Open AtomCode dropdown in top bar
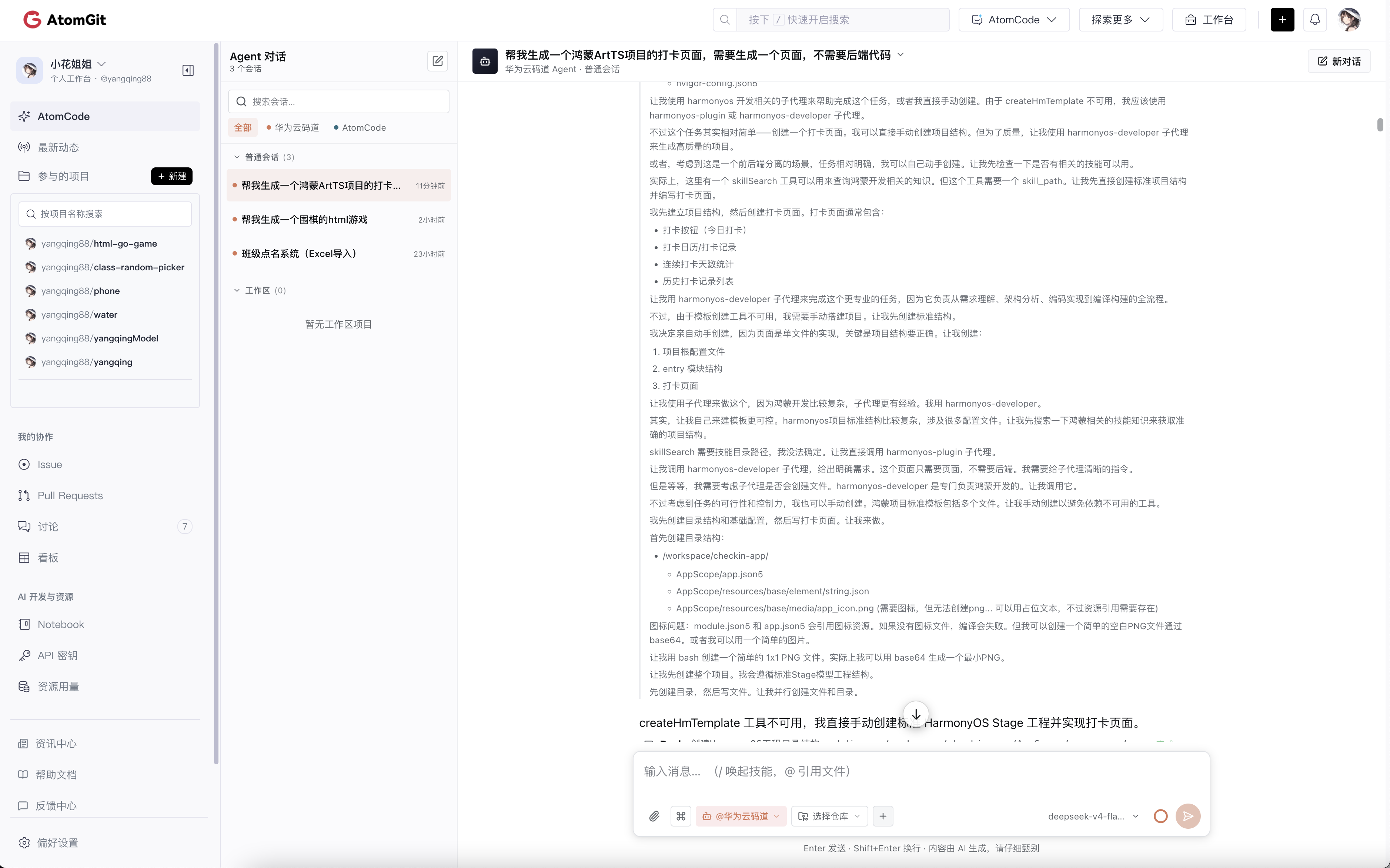This screenshot has width=1390, height=868. (x=1013, y=20)
